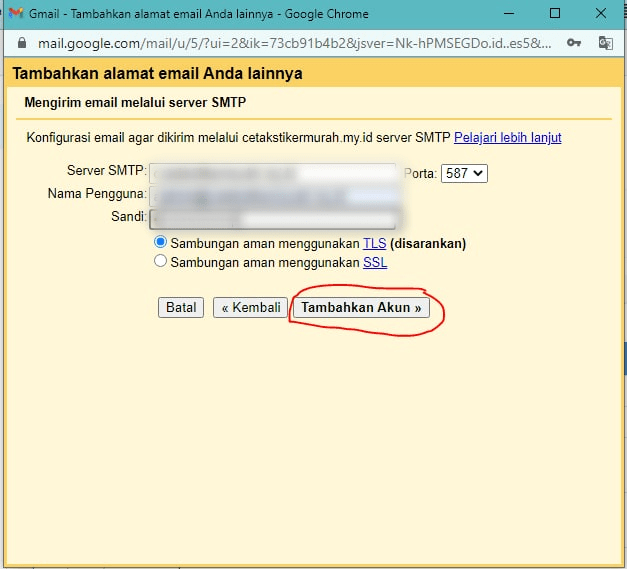Image resolution: width=627 pixels, height=569 pixels.
Task: Open the SSL link
Action: 375,263
